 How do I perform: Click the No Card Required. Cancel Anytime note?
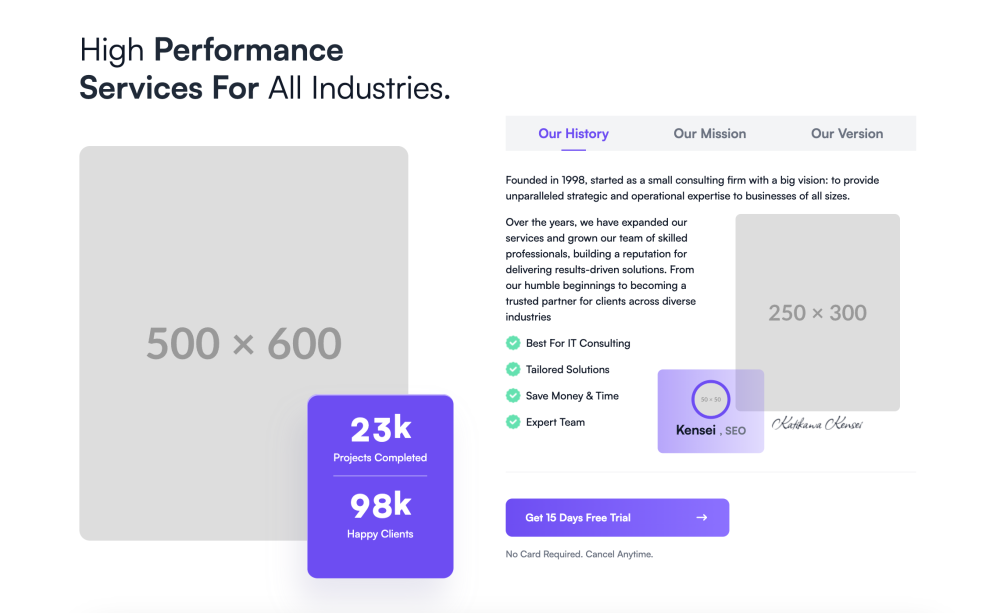coord(579,554)
